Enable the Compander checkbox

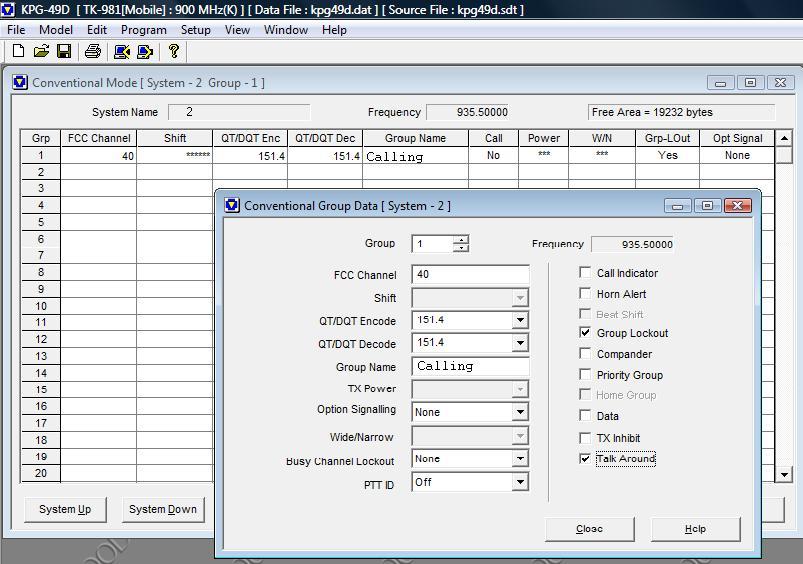[x=585, y=353]
